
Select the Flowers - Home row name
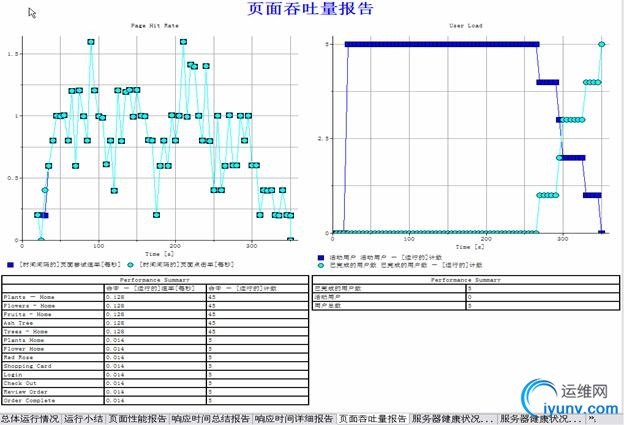(x=29, y=306)
